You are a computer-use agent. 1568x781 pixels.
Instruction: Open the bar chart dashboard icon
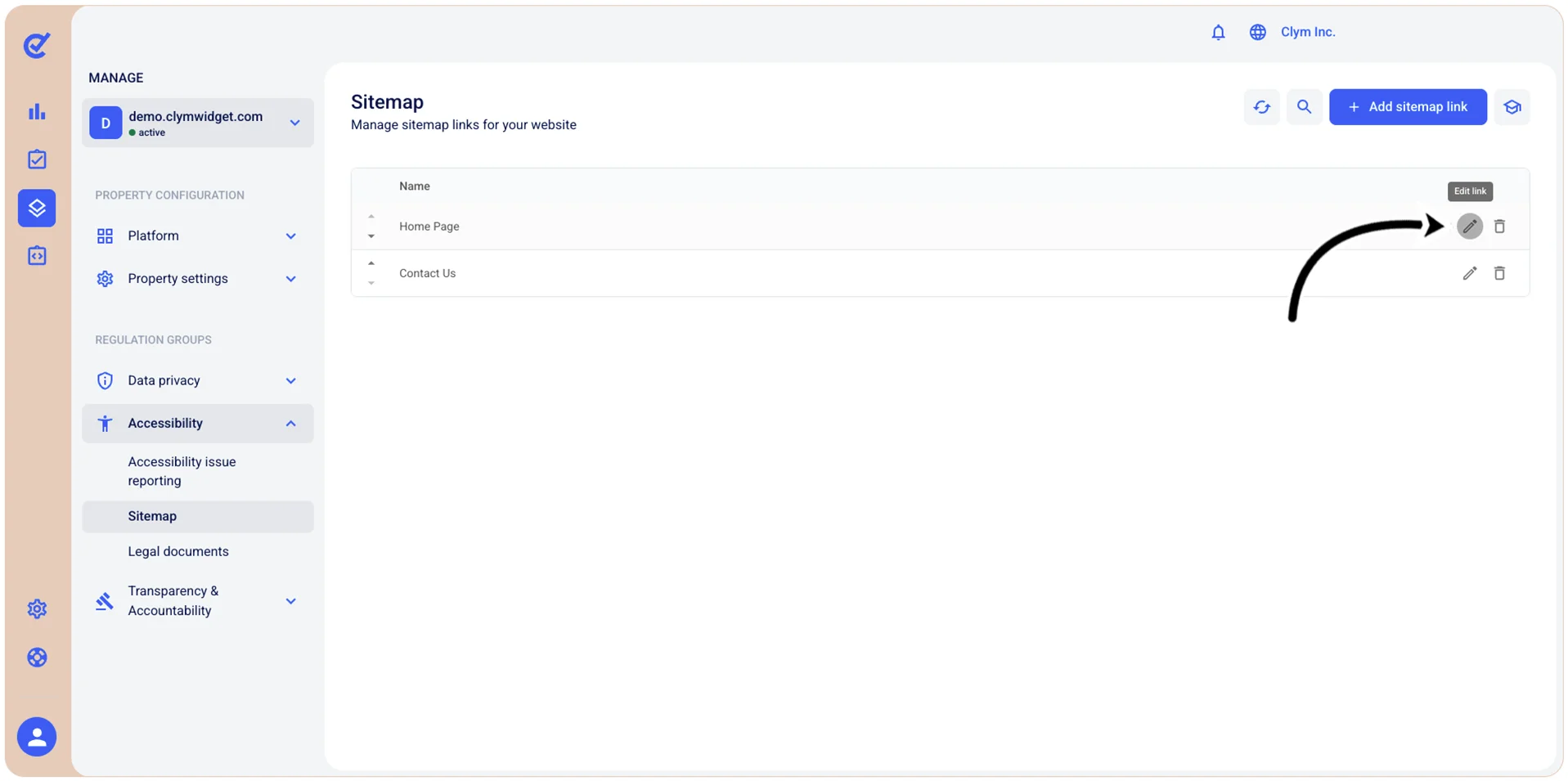(37, 112)
